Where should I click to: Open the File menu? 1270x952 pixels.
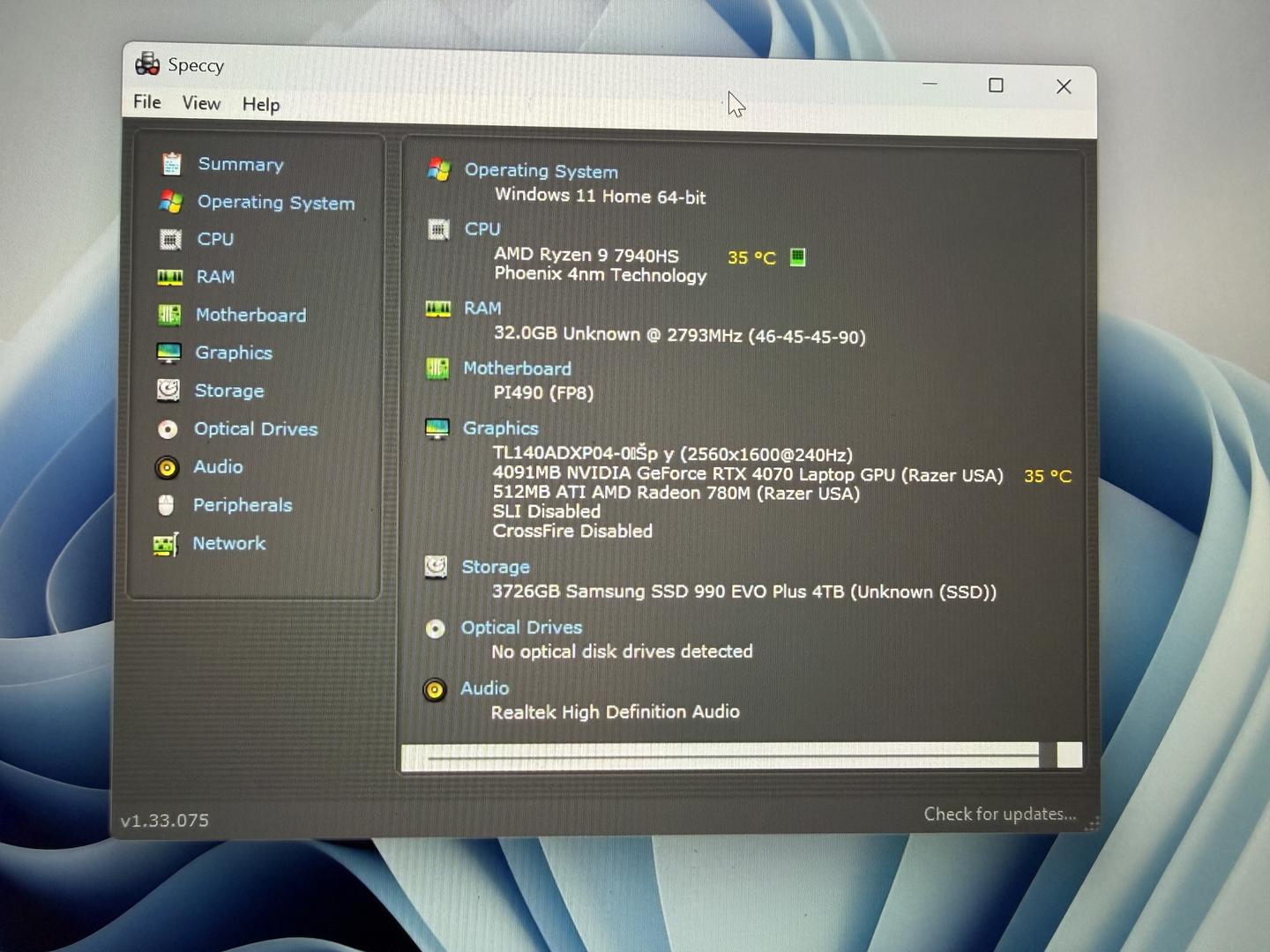(147, 102)
